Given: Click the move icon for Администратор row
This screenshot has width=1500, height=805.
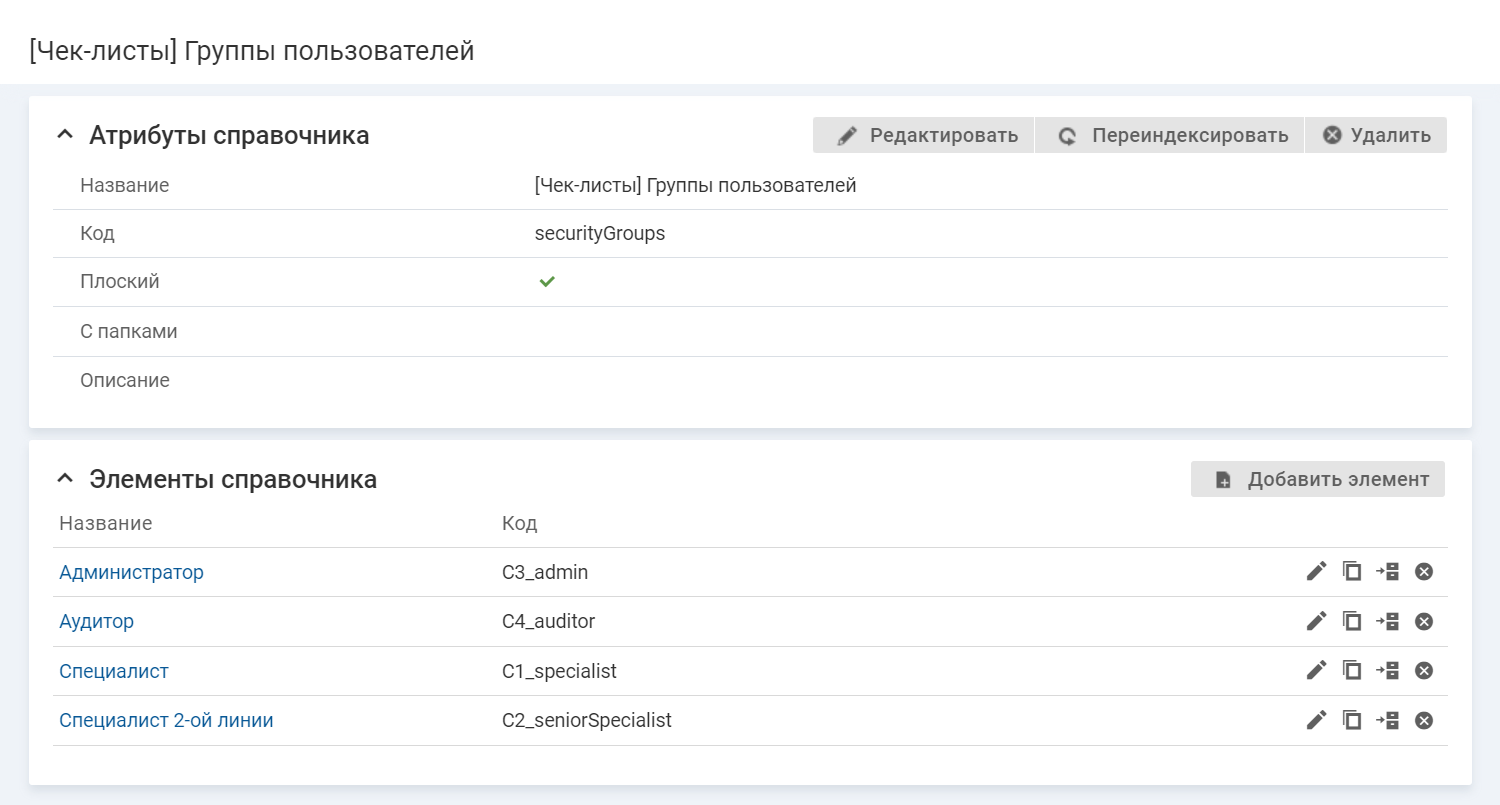Looking at the screenshot, I should (1387, 572).
